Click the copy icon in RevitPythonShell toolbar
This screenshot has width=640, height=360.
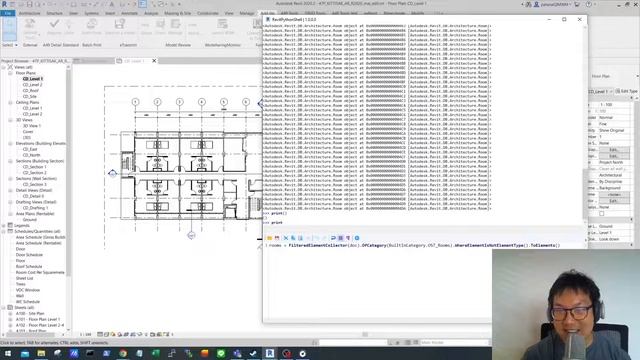(293, 238)
